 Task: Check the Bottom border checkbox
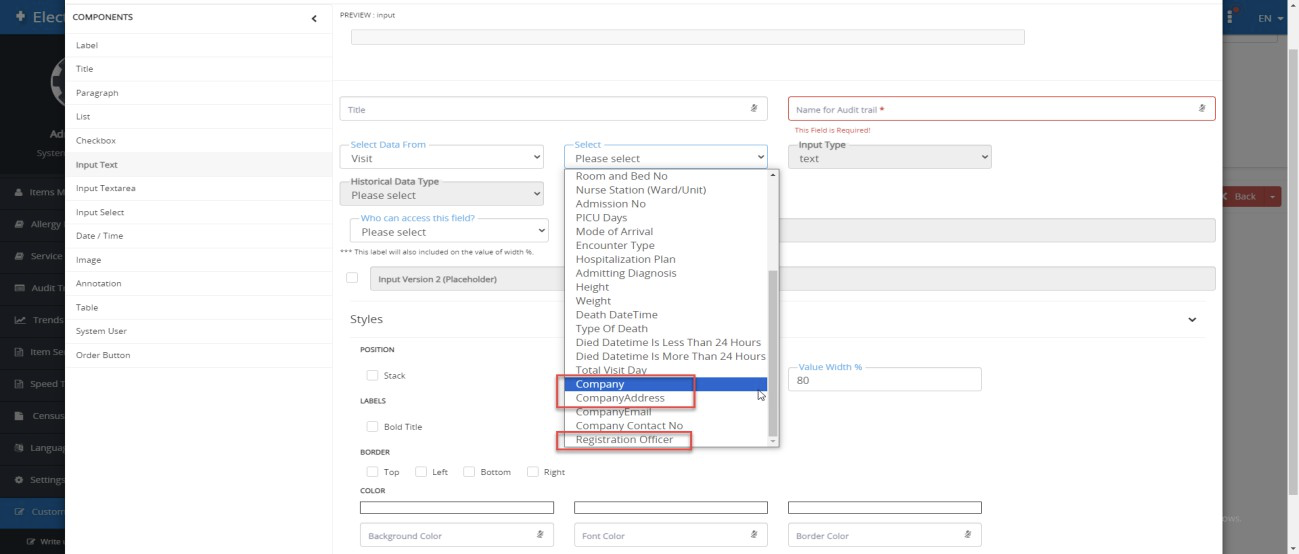(469, 472)
